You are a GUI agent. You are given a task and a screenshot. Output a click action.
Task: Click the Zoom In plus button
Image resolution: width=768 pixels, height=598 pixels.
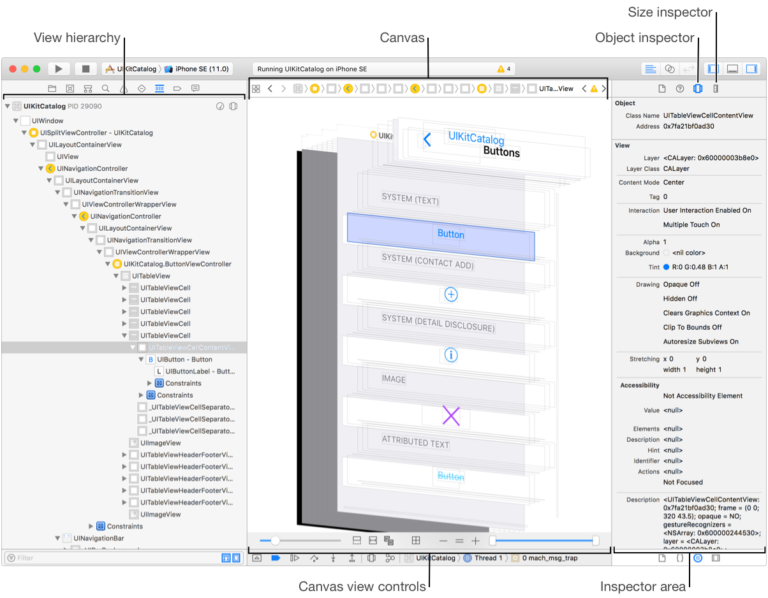click(475, 540)
